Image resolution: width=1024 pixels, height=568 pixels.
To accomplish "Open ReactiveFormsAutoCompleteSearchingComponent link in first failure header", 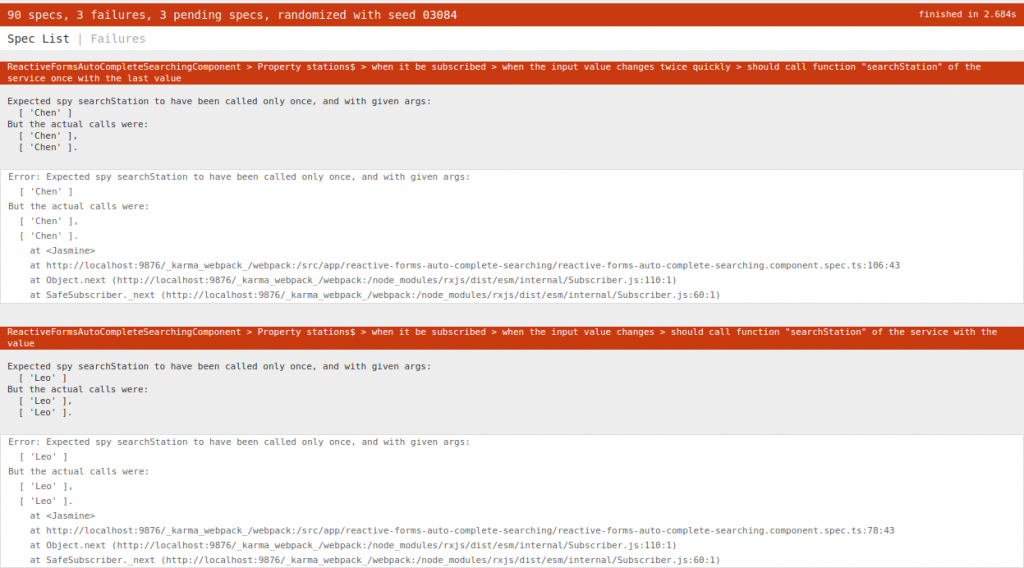I will pyautogui.click(x=124, y=67).
